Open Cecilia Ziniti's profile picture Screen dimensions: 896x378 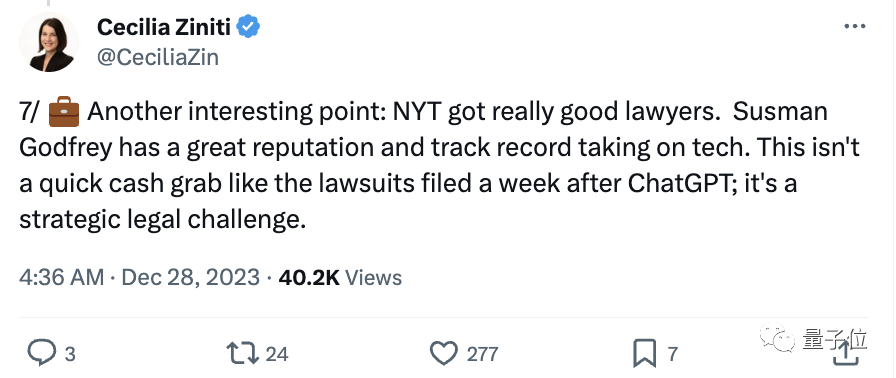pyautogui.click(x=49, y=42)
